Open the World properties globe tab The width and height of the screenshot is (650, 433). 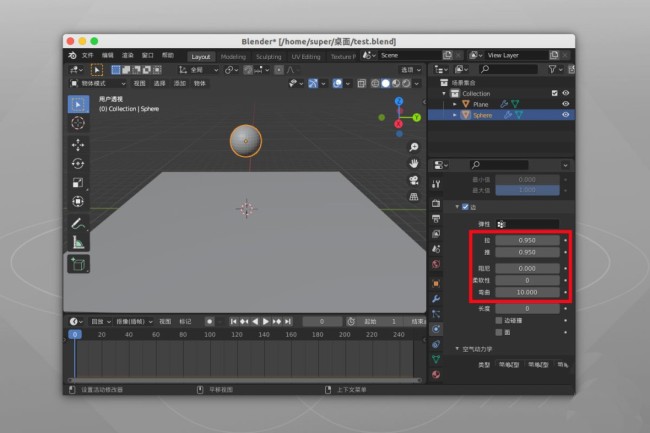tap(436, 264)
